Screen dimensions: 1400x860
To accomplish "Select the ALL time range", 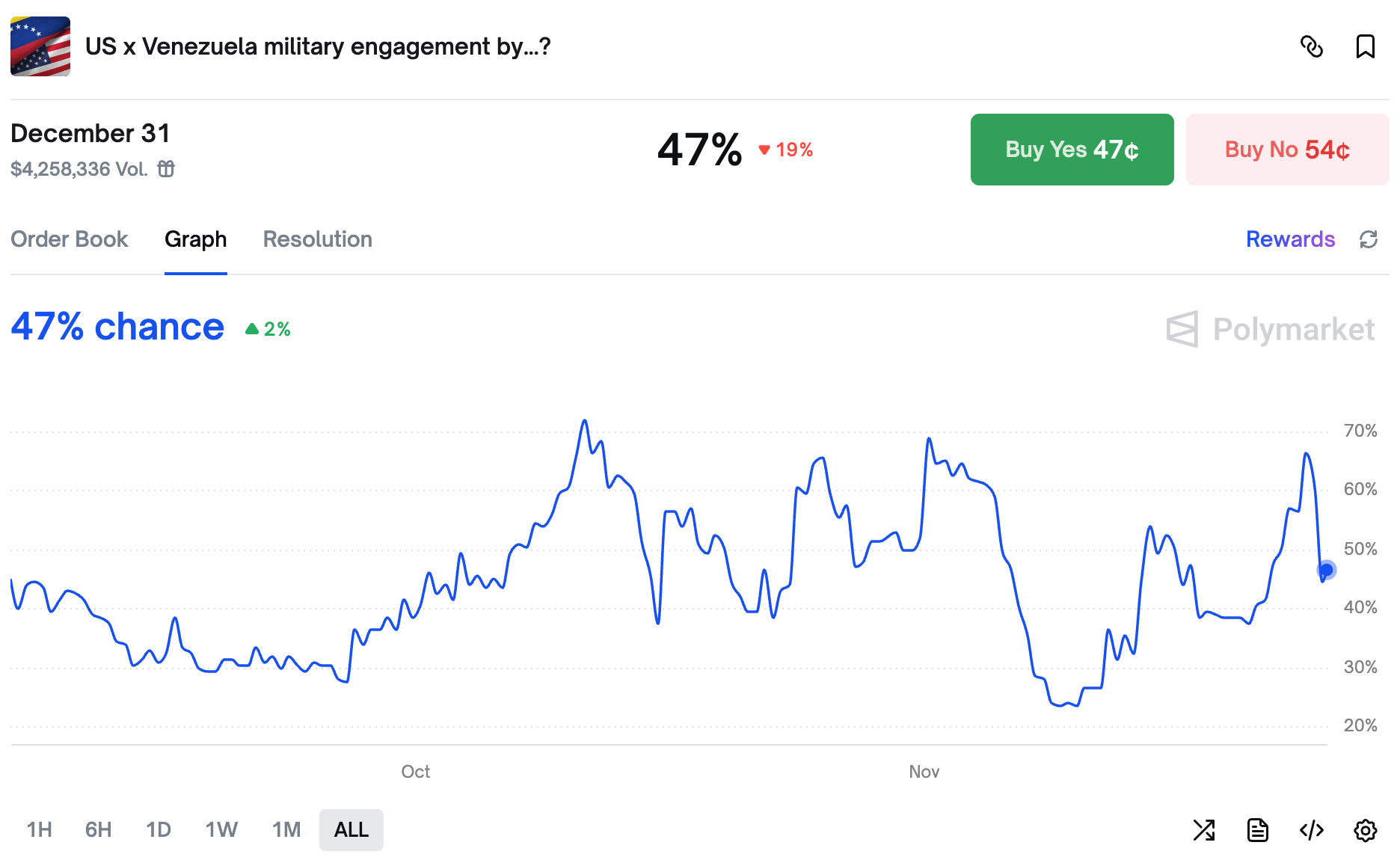I will click(351, 830).
